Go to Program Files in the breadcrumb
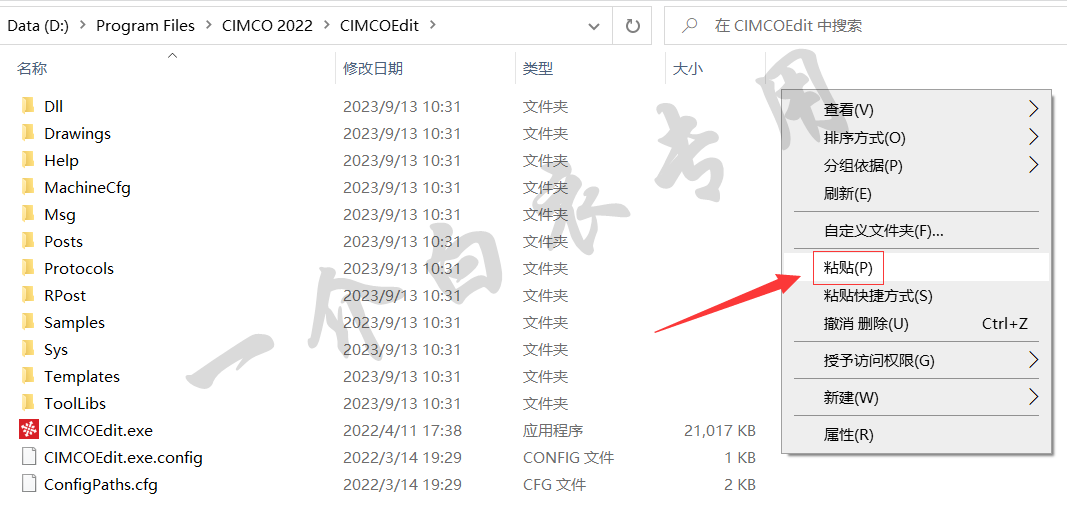 coord(145,26)
